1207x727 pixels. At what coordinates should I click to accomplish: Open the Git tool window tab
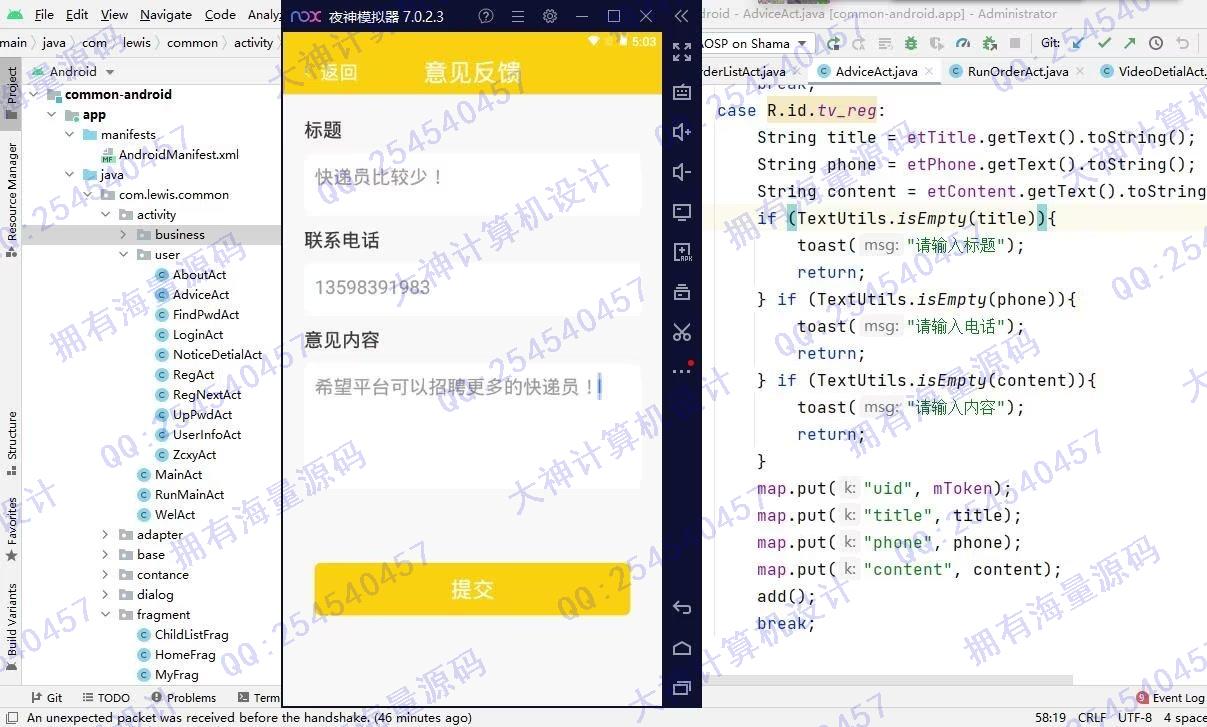(46, 698)
